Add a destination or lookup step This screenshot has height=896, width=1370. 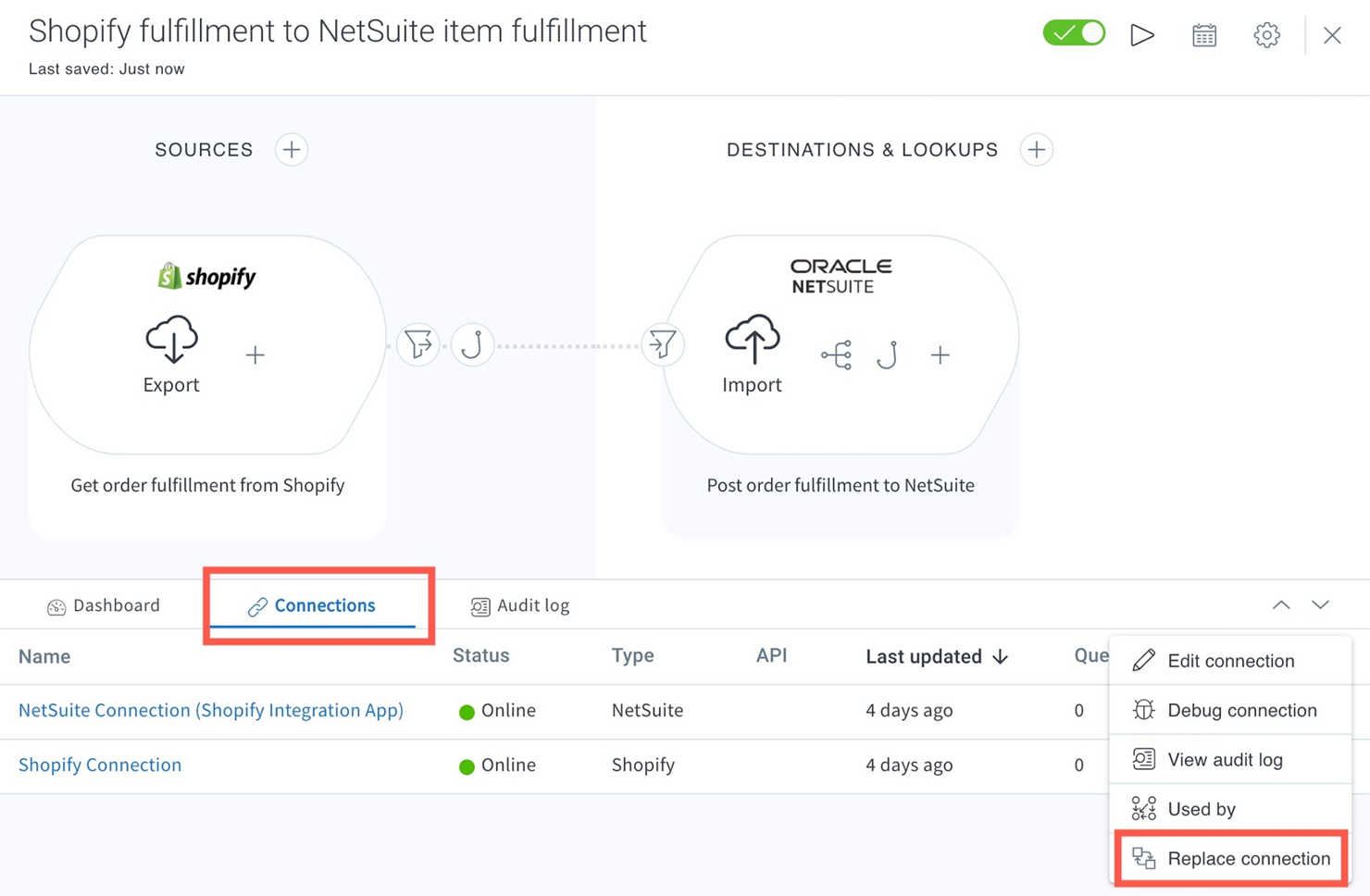coord(1036,150)
